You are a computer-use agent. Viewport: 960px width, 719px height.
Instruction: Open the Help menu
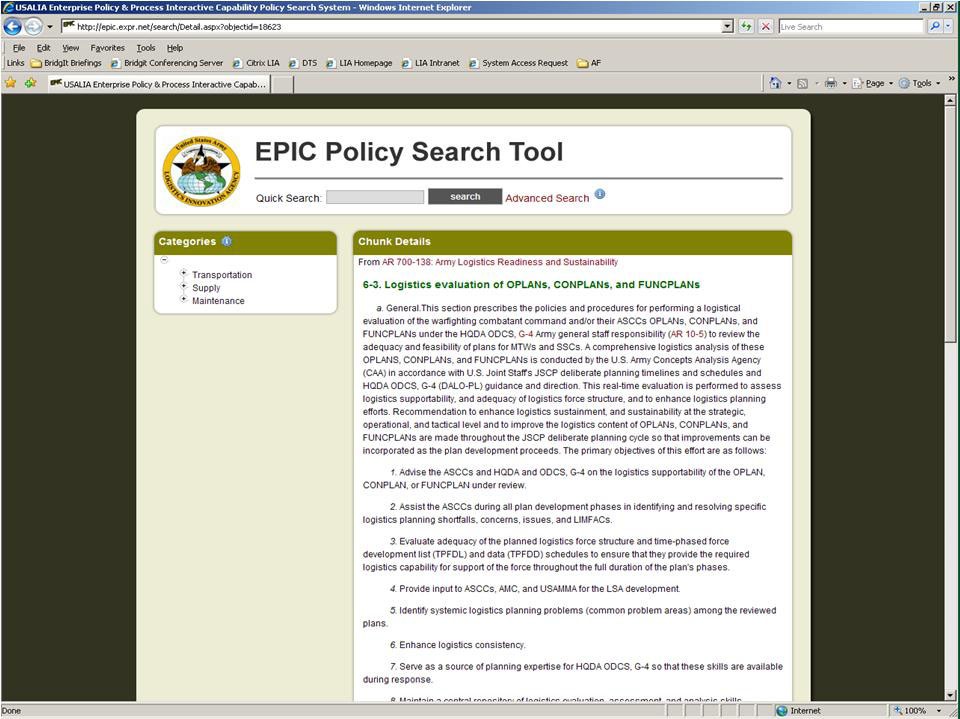(174, 48)
